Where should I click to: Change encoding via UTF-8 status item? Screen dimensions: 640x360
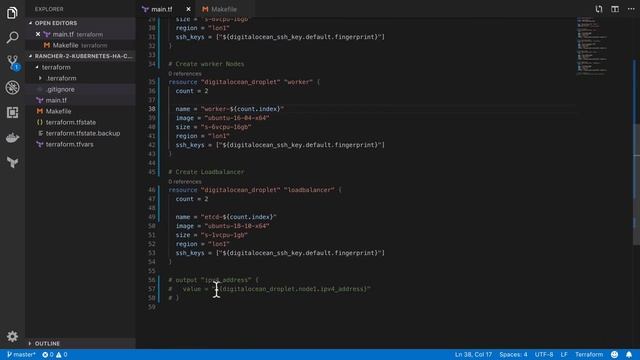tap(544, 354)
